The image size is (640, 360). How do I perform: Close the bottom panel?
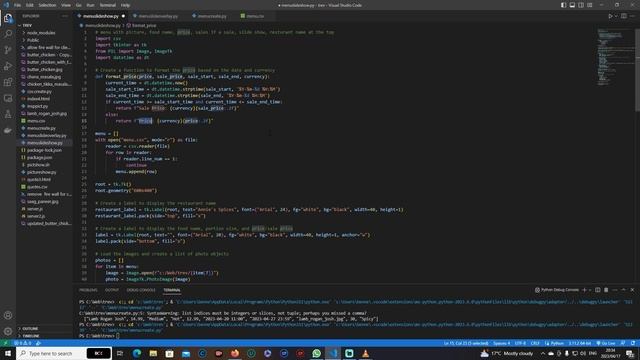(632, 290)
